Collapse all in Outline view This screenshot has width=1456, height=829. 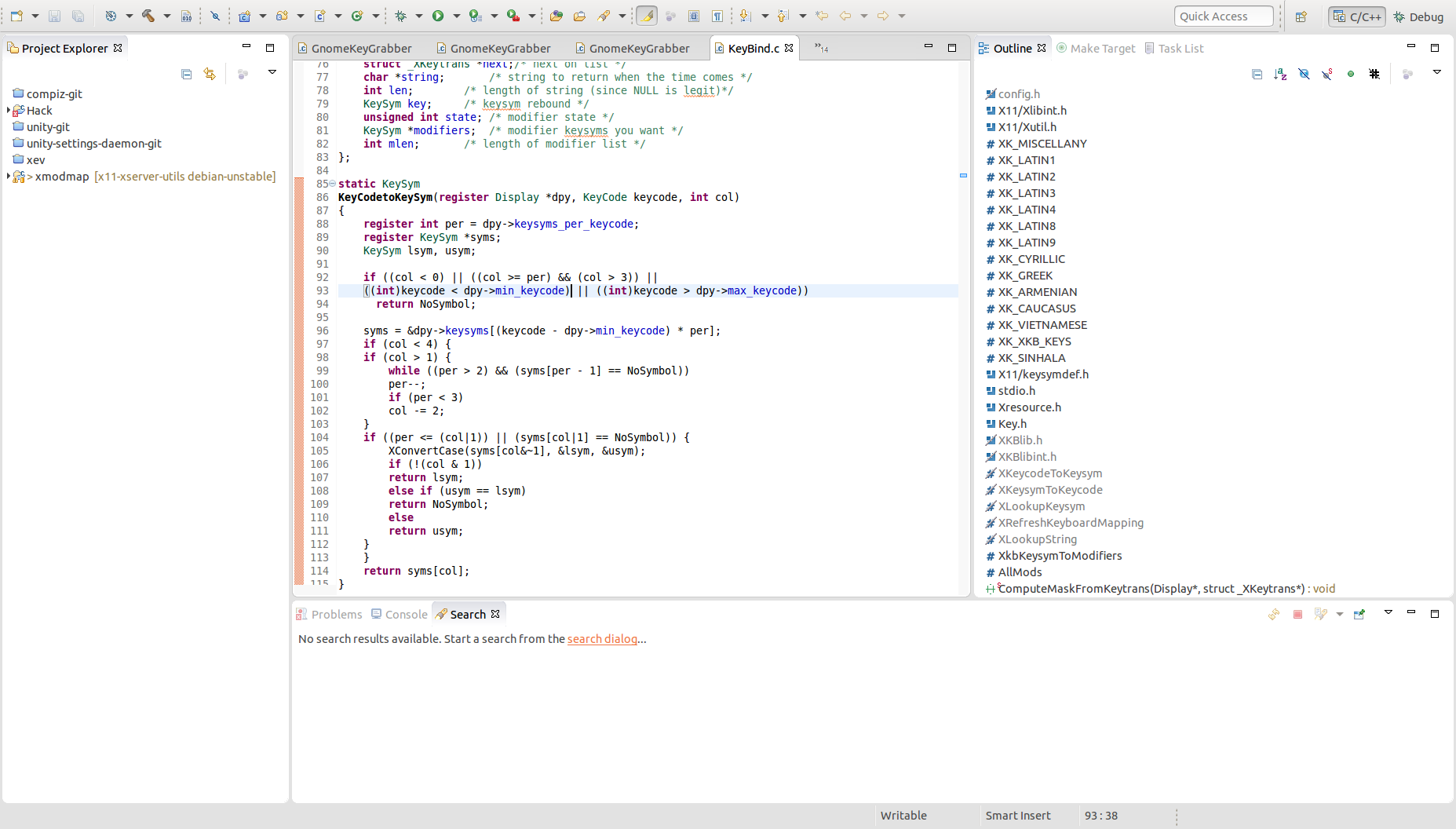pos(1257,74)
